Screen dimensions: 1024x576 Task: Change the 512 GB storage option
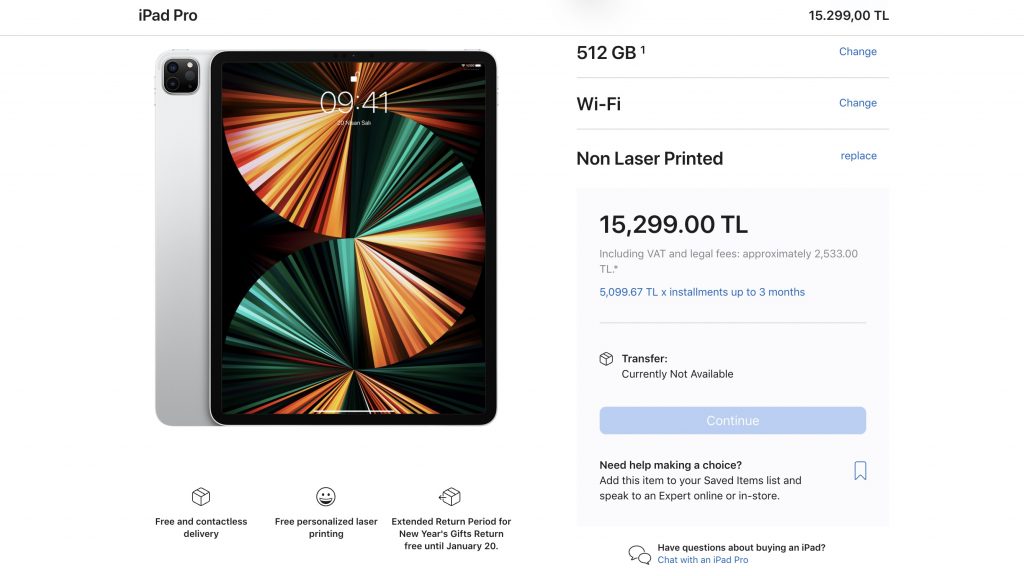857,52
